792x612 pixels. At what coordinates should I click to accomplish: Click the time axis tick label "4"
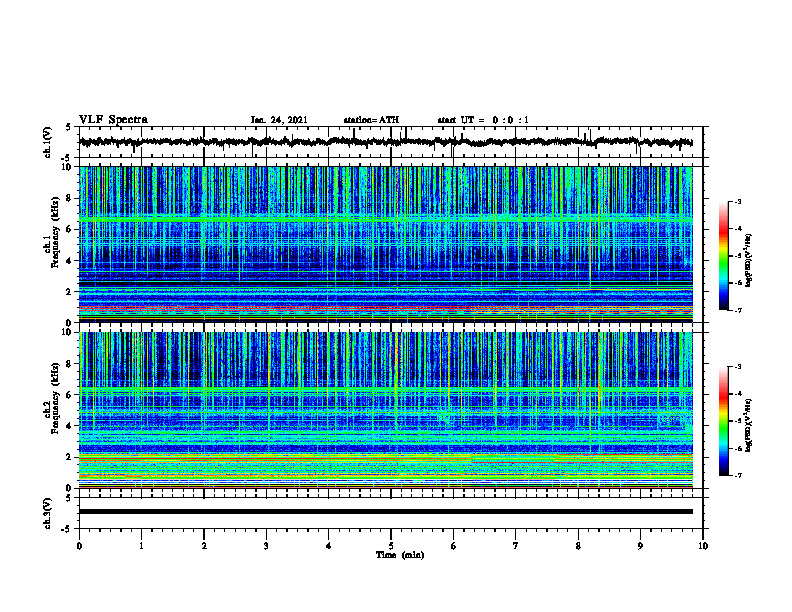(329, 546)
